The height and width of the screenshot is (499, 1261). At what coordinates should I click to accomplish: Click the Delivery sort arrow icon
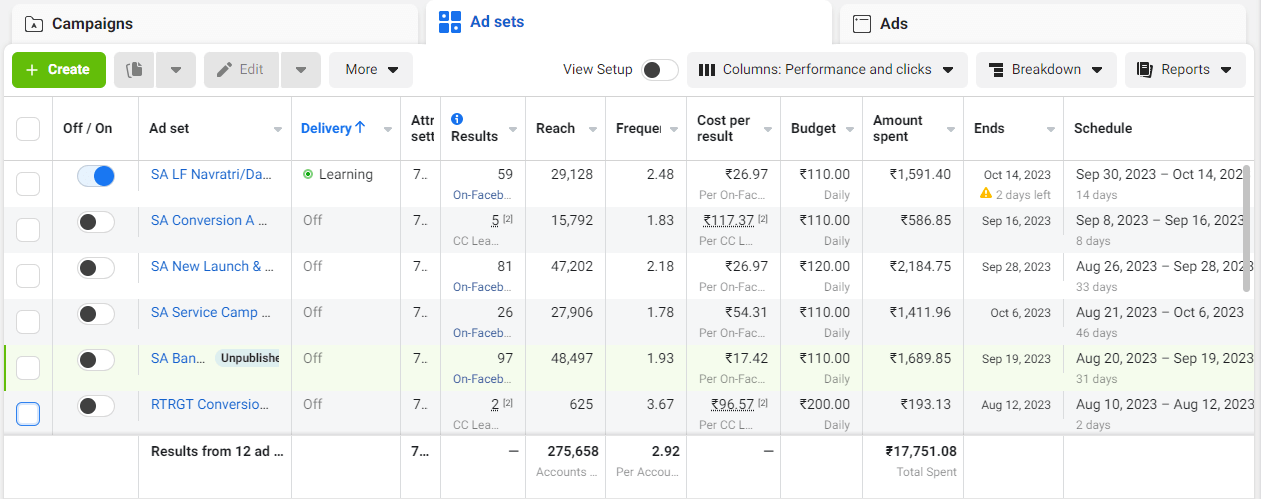click(x=360, y=128)
